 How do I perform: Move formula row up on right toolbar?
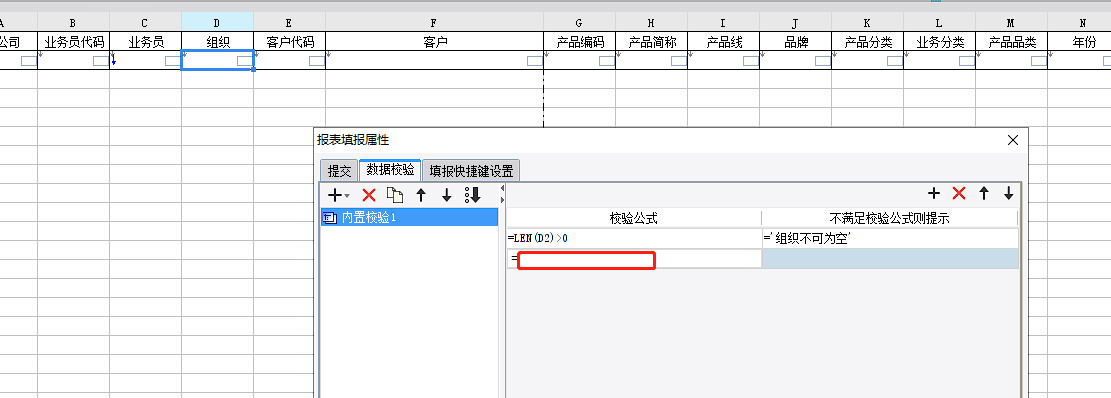[x=983, y=193]
